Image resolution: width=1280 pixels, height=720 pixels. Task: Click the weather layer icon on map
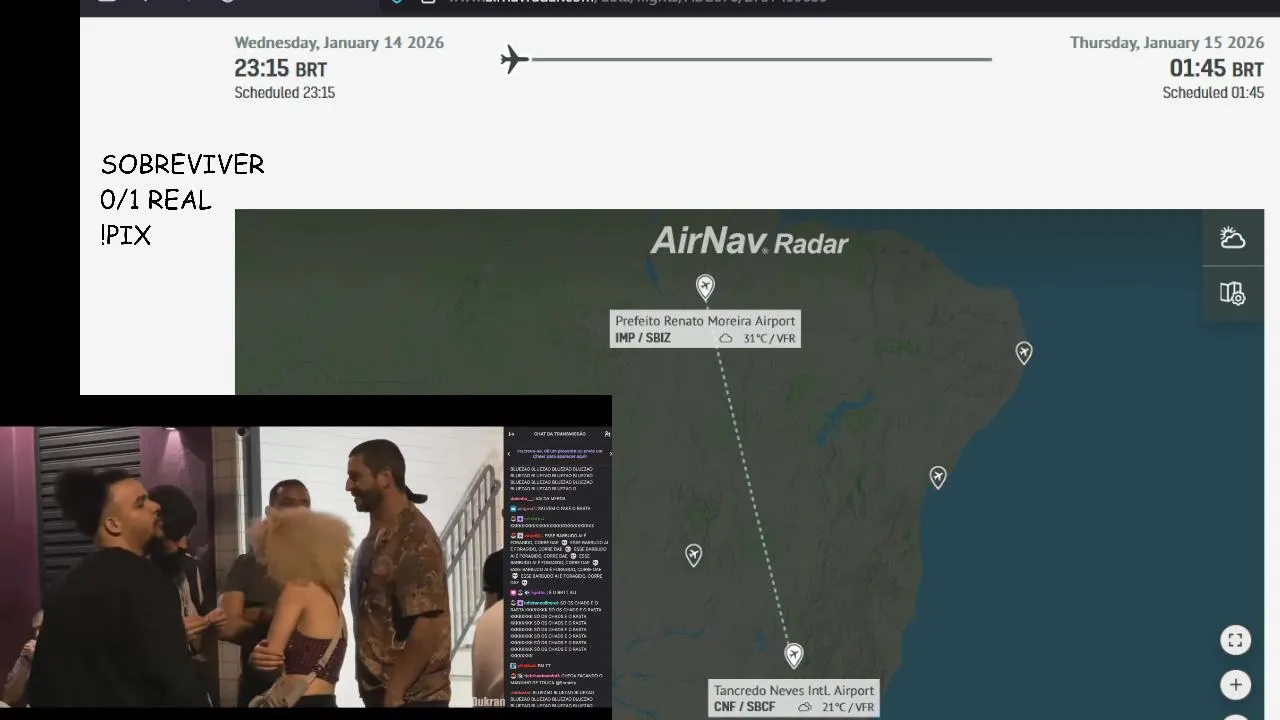[x=1233, y=238]
